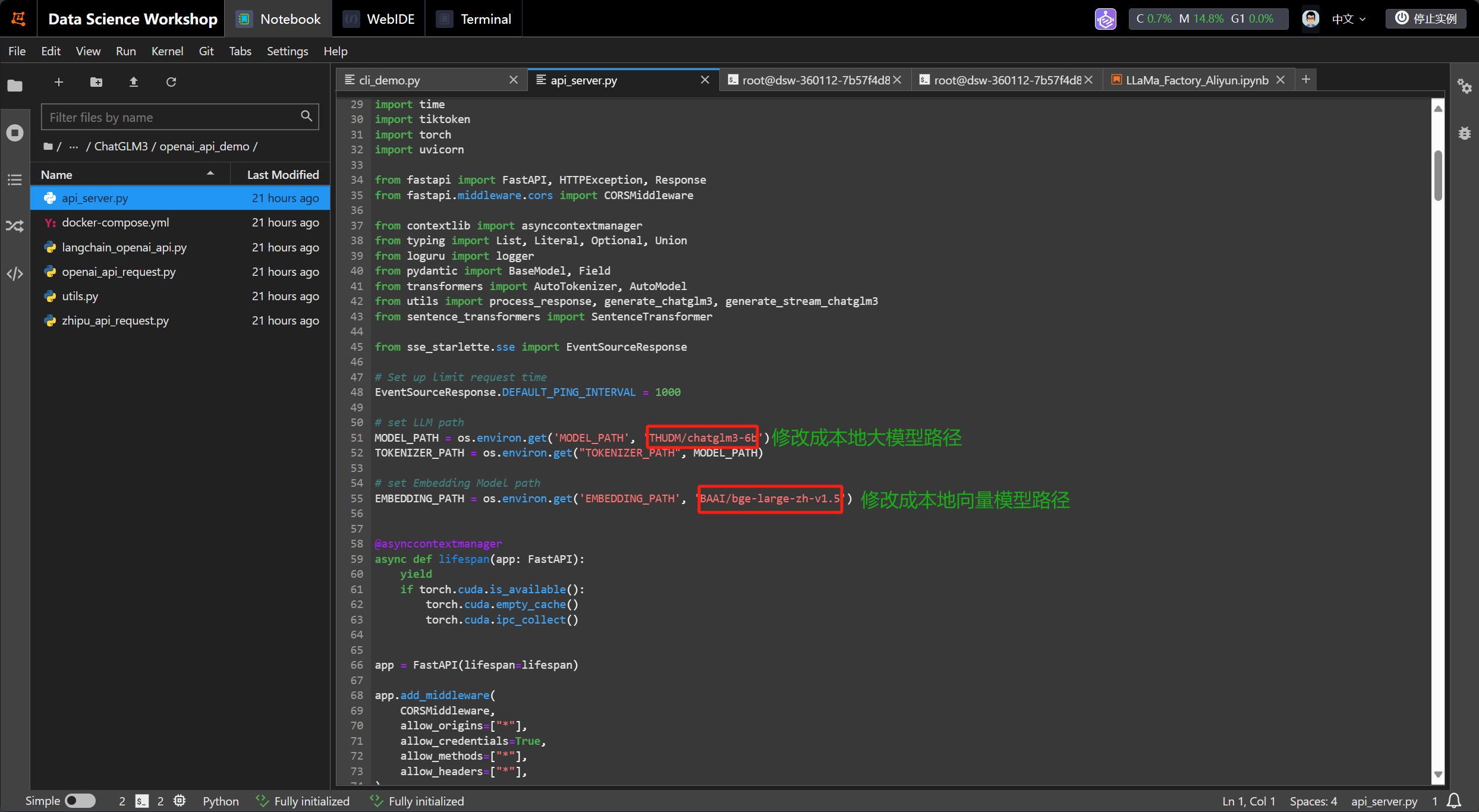Select utils.py in file list

tap(180, 296)
